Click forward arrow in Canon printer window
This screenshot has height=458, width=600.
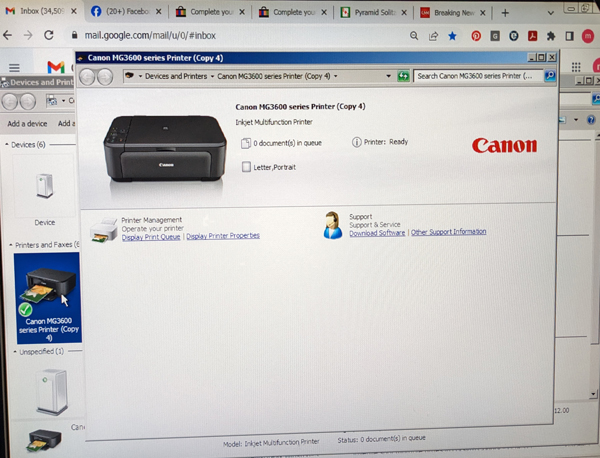coord(105,77)
